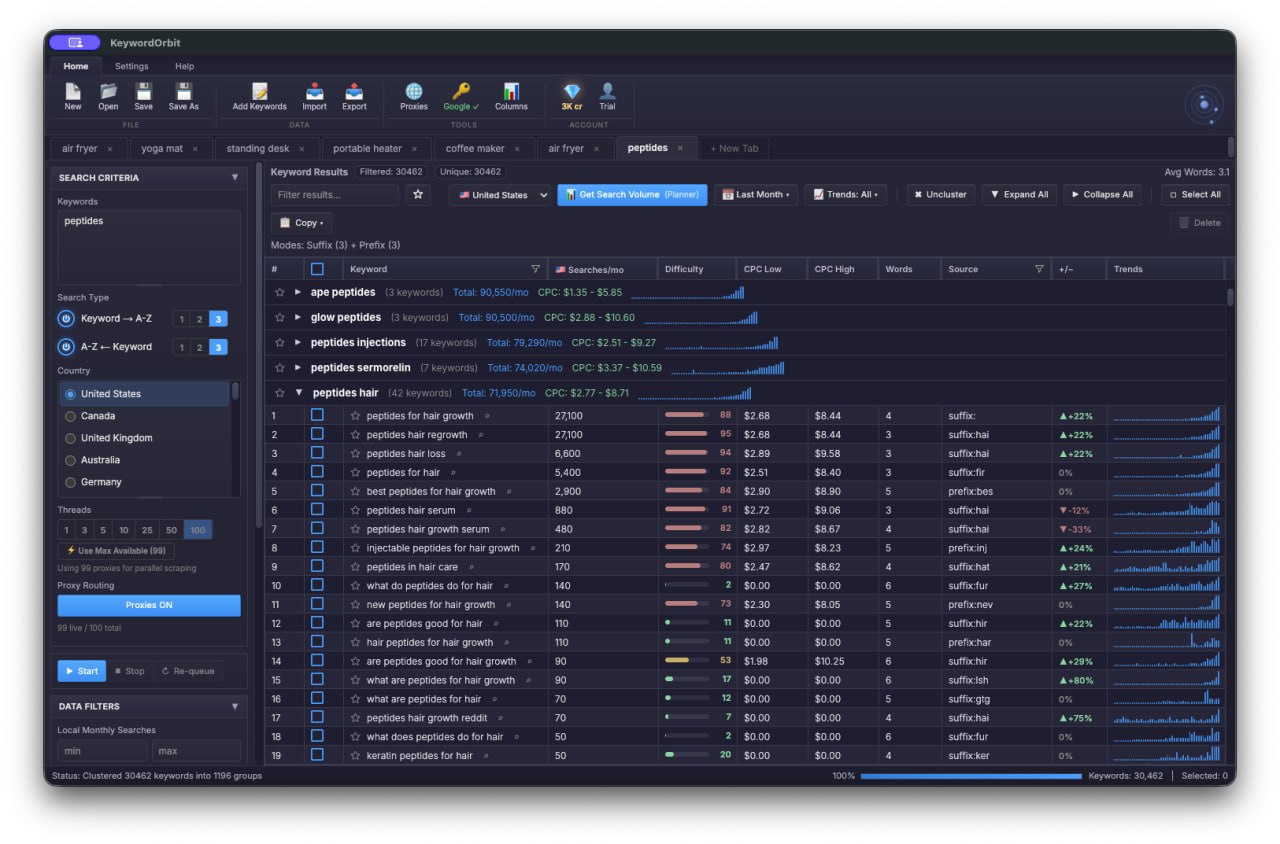Open a project with the Open icon
This screenshot has width=1280, height=844.
click(x=108, y=91)
